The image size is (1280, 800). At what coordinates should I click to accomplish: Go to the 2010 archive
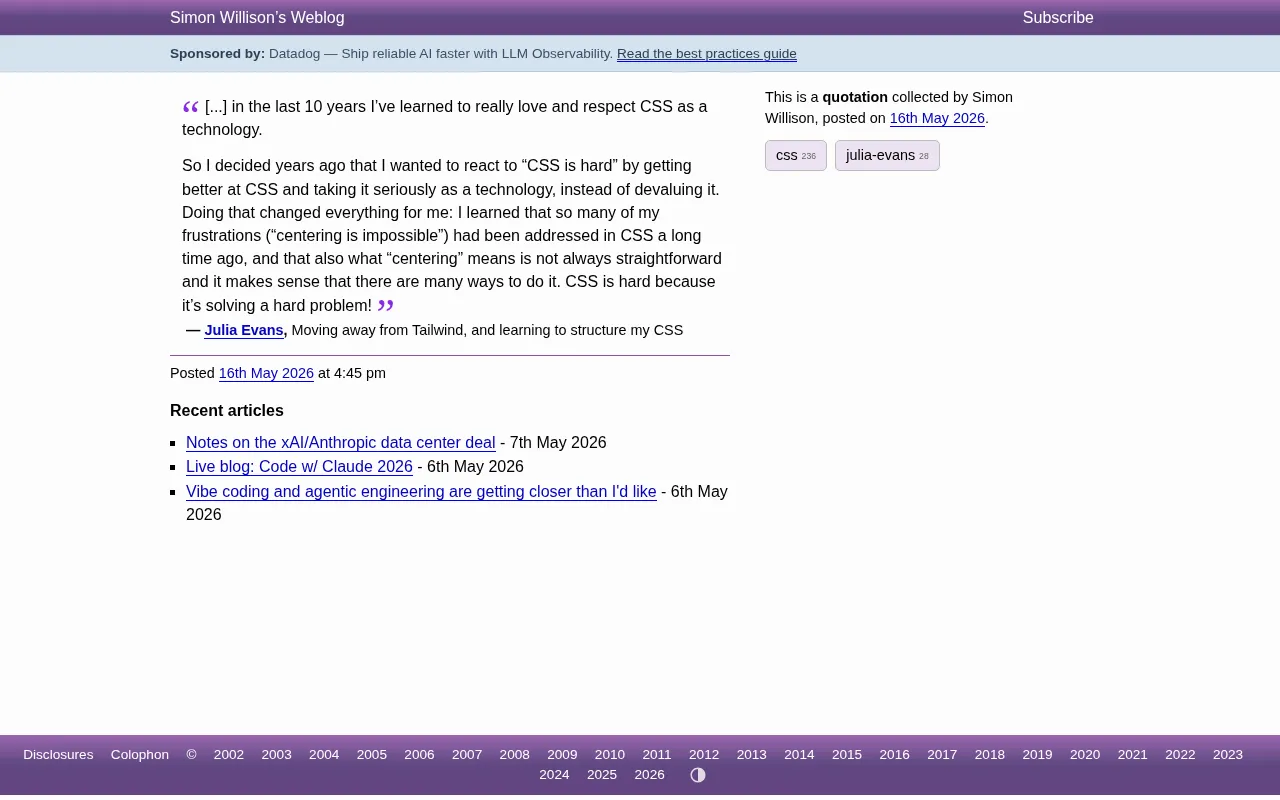pos(610,755)
